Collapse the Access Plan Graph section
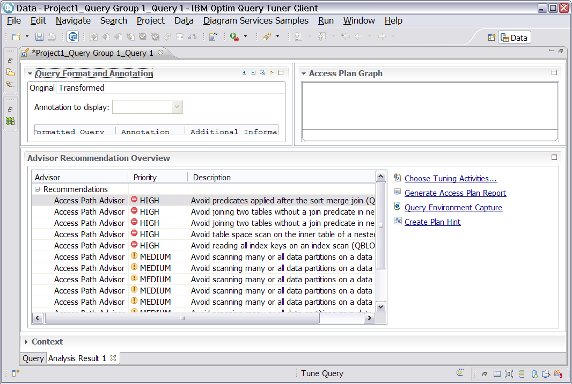 click(x=303, y=73)
